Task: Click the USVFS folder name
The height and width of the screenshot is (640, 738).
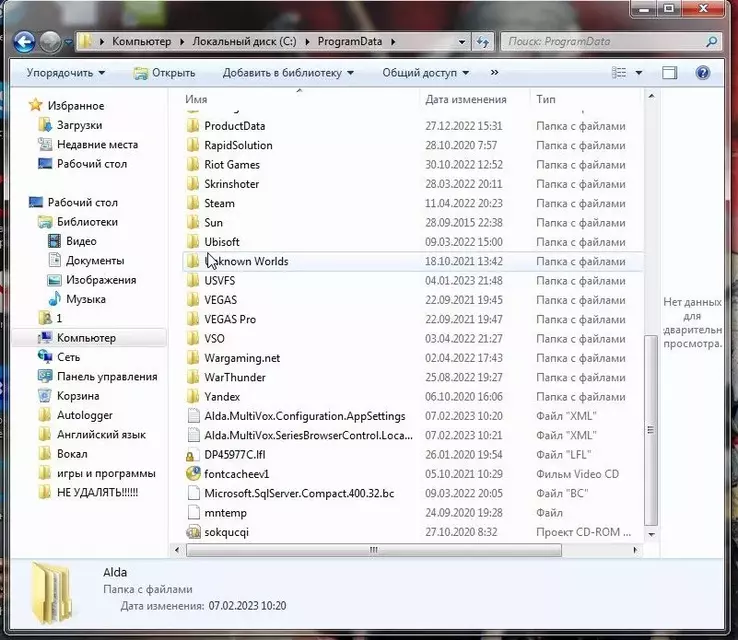Action: click(219, 280)
